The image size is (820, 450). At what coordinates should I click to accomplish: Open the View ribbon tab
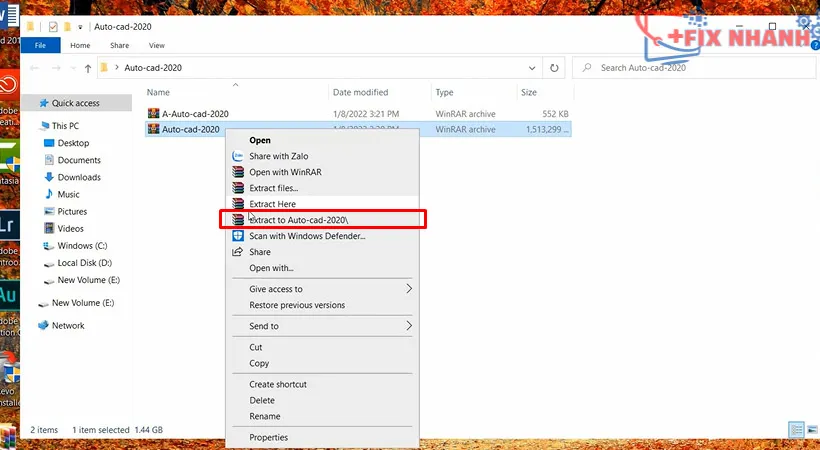coord(157,46)
